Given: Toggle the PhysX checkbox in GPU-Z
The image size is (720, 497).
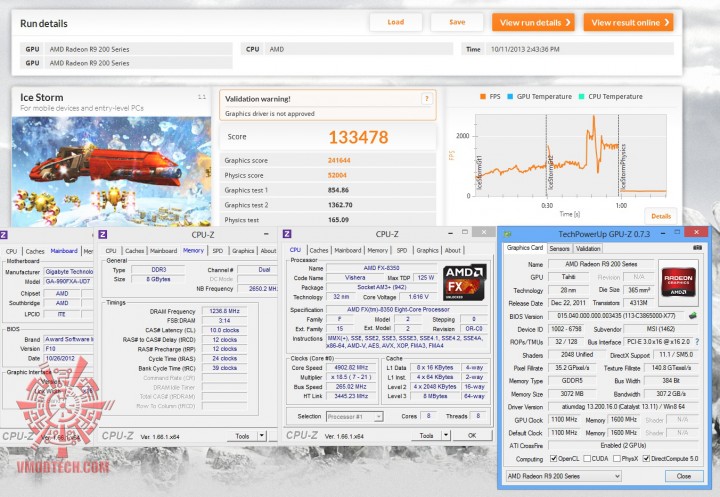Looking at the screenshot, I should coord(617,458).
